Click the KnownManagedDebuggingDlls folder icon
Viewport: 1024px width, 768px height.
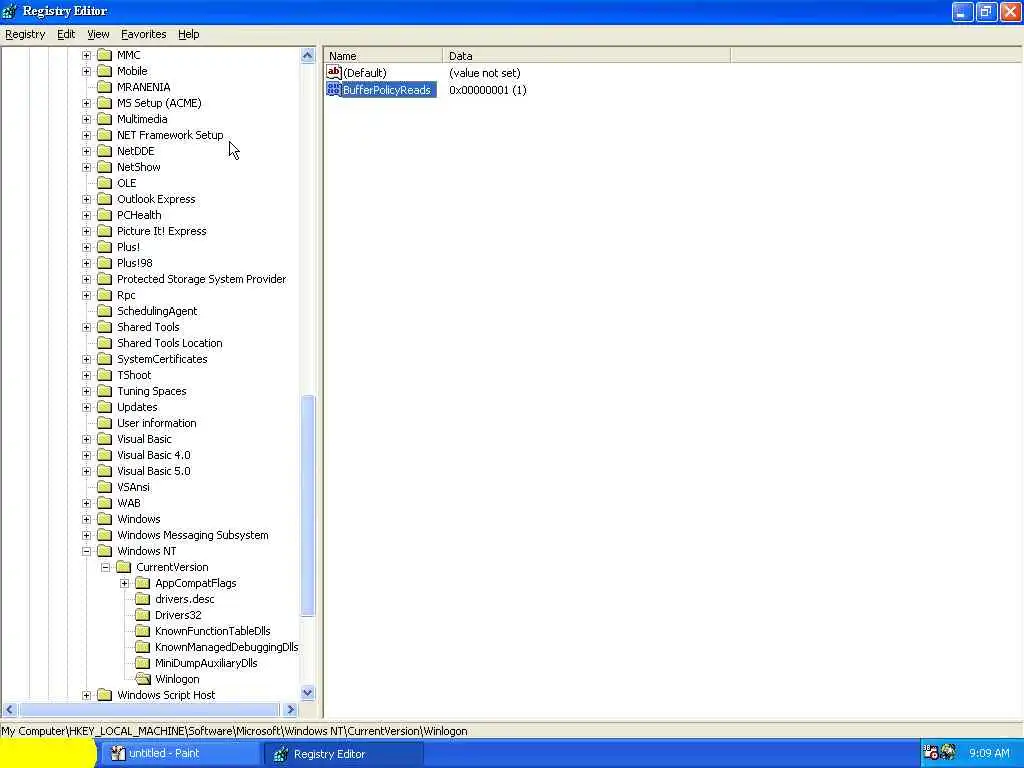tap(142, 647)
